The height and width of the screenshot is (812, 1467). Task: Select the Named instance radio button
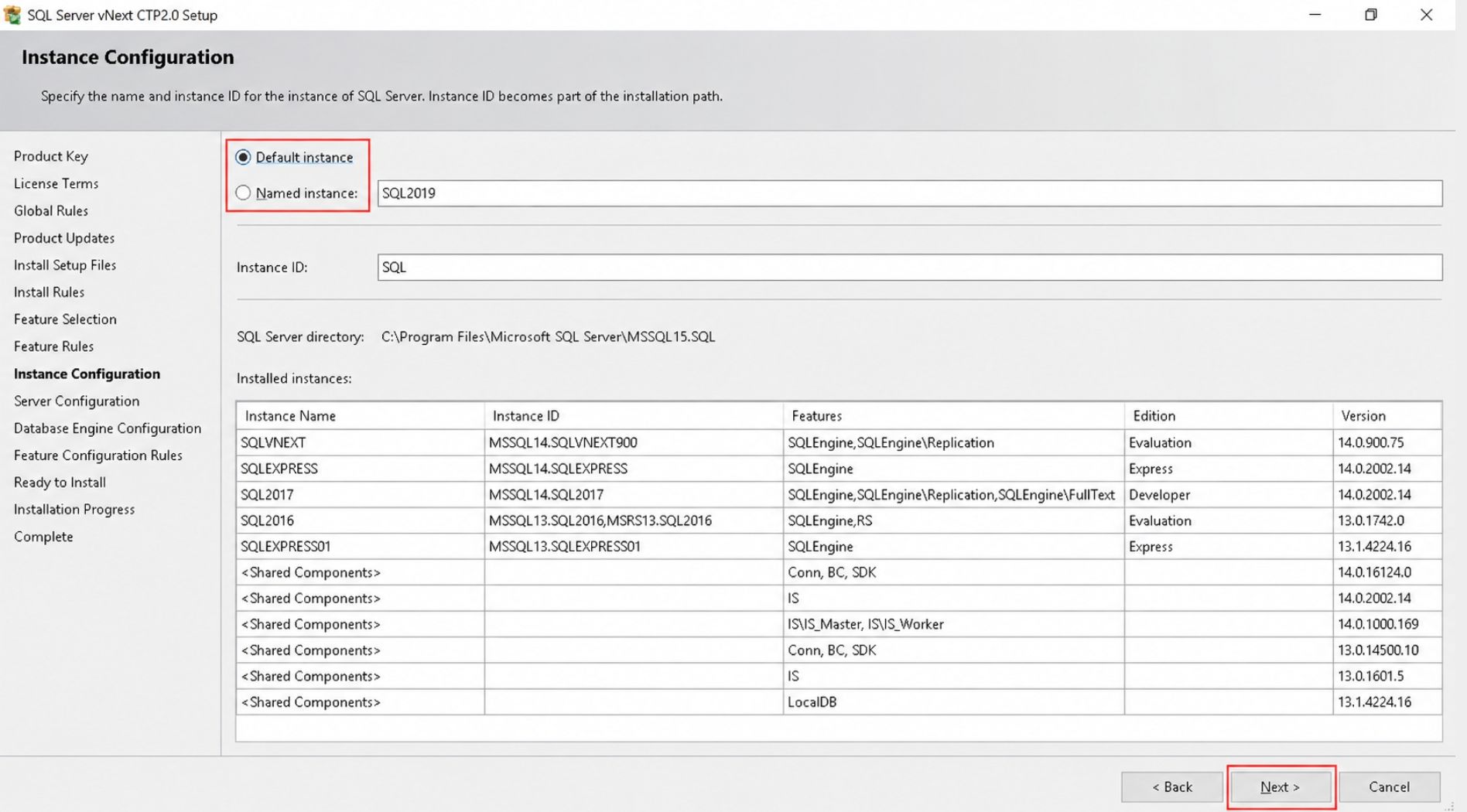[x=243, y=193]
